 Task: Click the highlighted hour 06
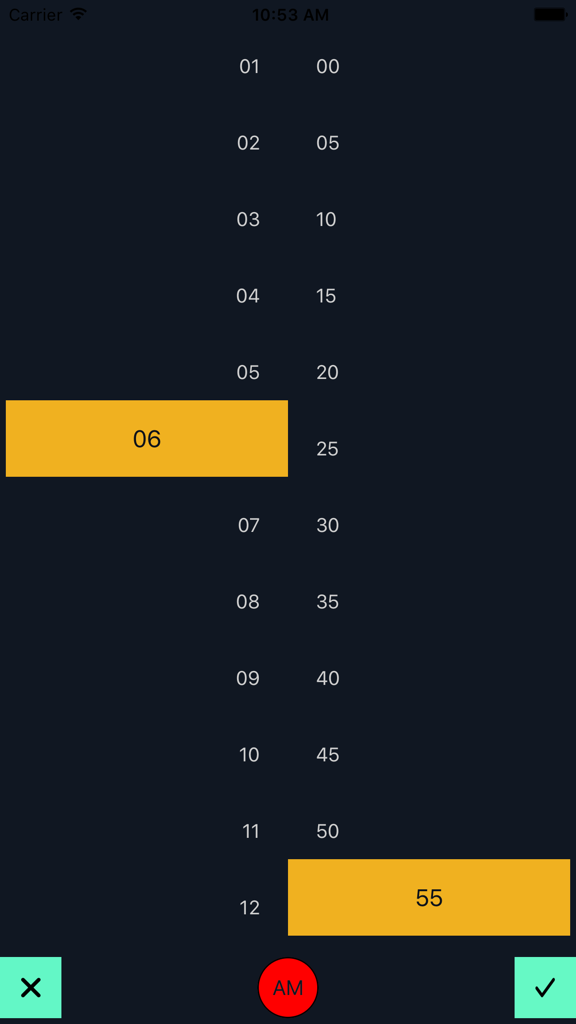pyautogui.click(x=146, y=438)
